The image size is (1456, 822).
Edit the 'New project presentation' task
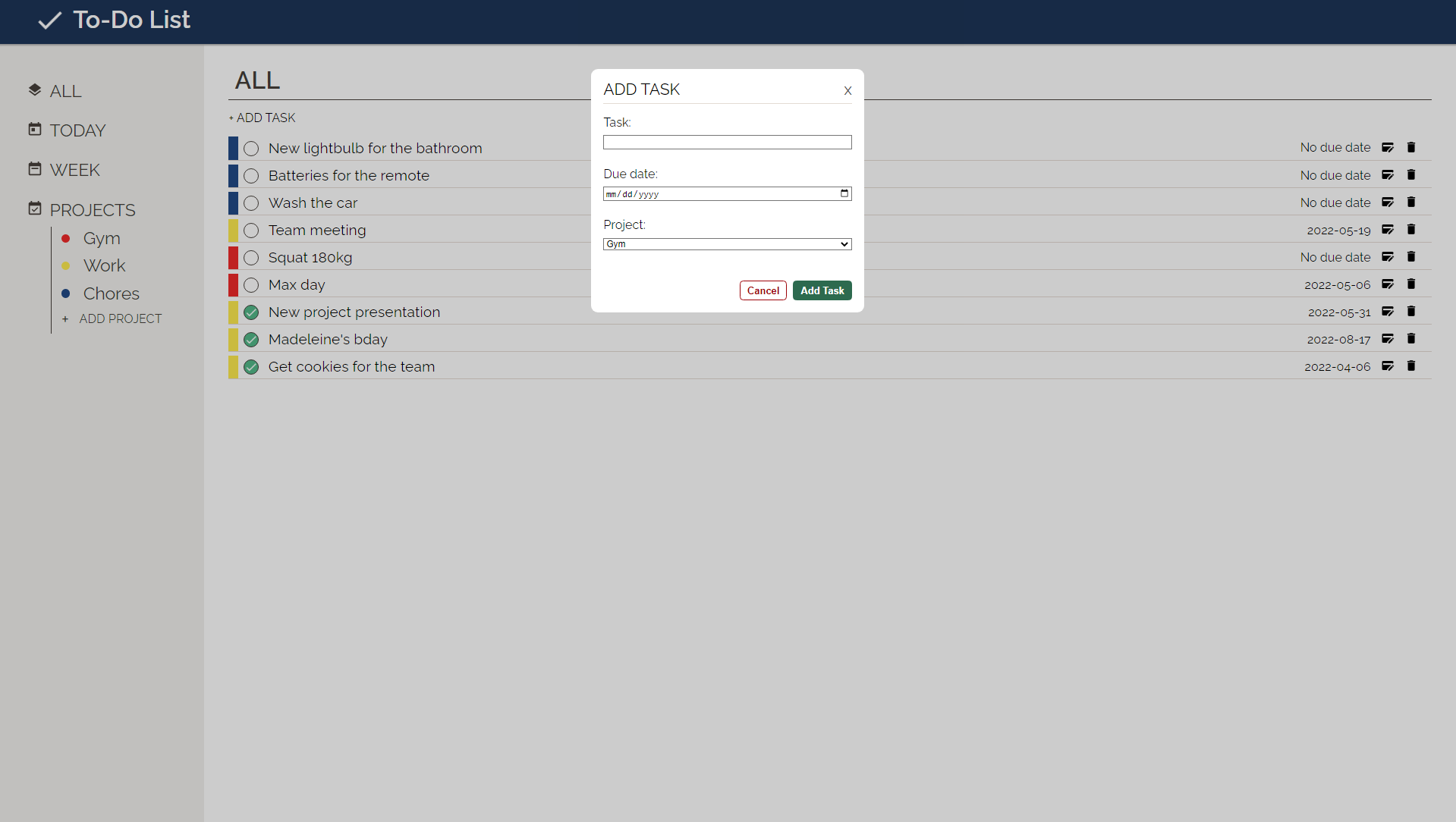tap(1388, 312)
